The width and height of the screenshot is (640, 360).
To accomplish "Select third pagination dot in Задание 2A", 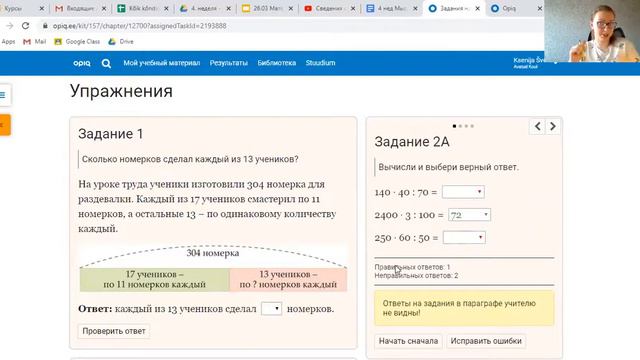I will pyautogui.click(x=466, y=126).
